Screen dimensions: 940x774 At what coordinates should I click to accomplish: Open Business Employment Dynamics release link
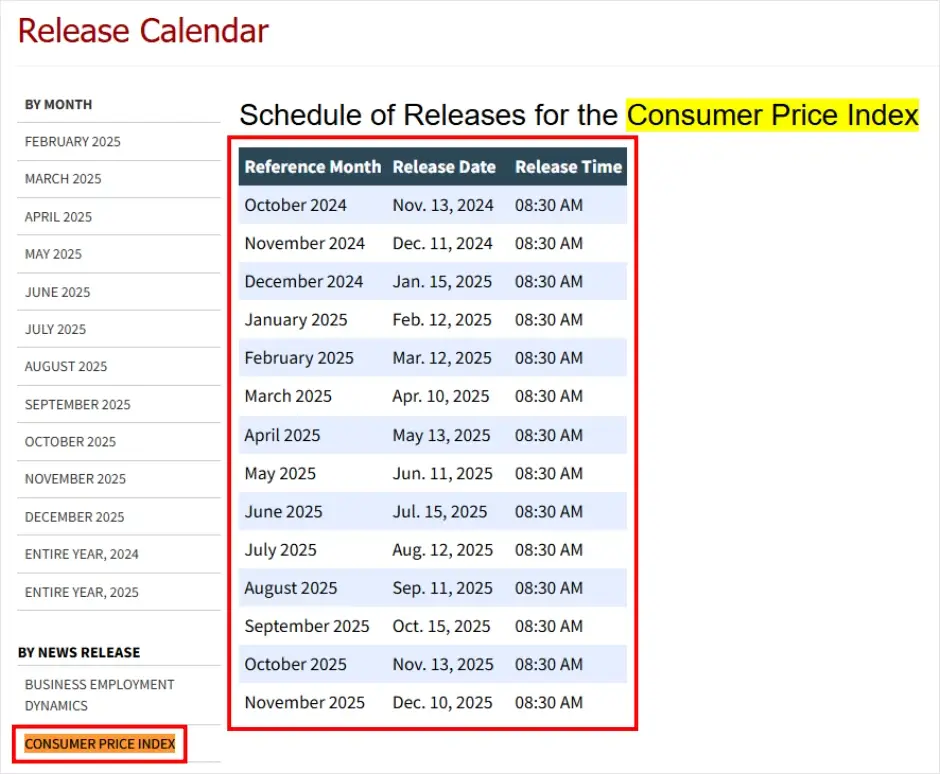click(99, 695)
